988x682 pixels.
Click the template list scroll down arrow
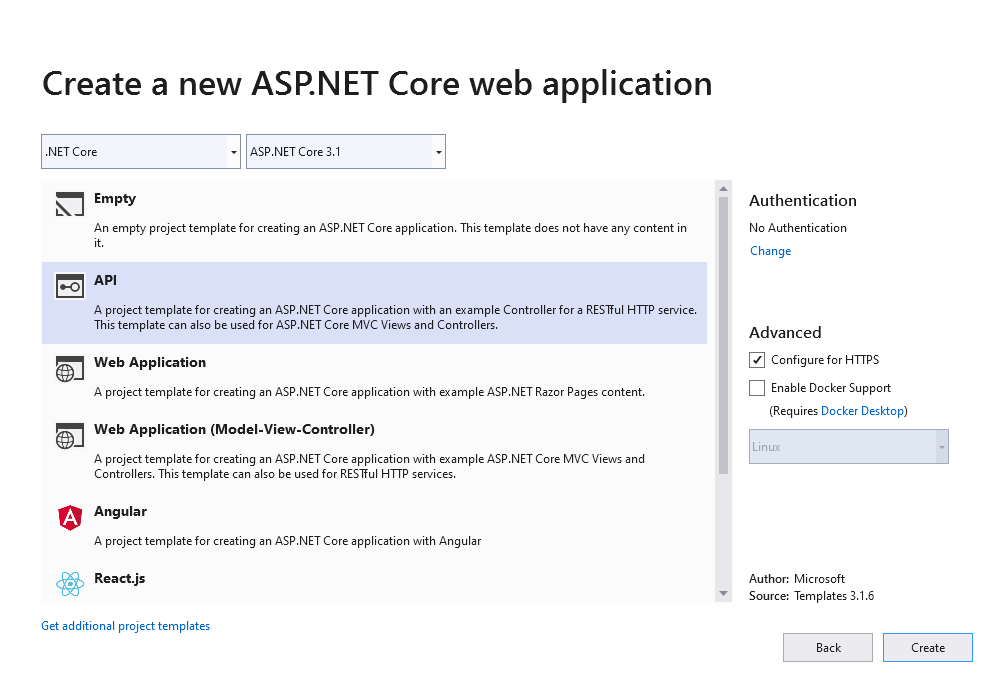pos(723,594)
